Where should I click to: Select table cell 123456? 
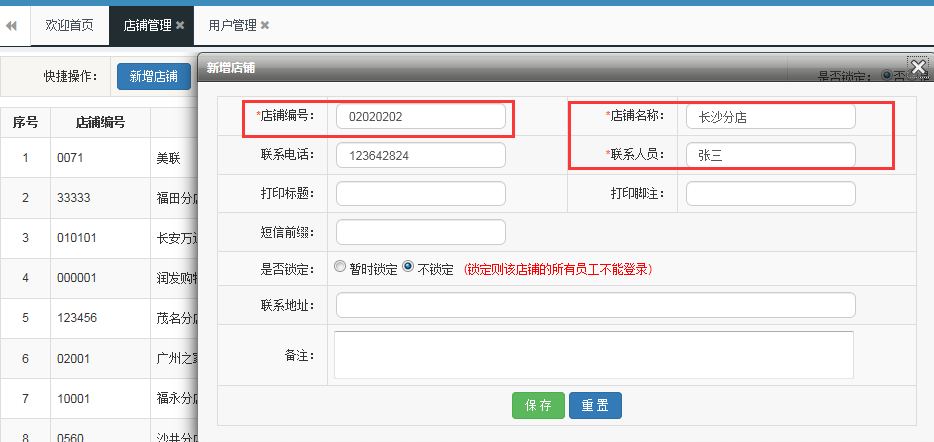[100, 318]
